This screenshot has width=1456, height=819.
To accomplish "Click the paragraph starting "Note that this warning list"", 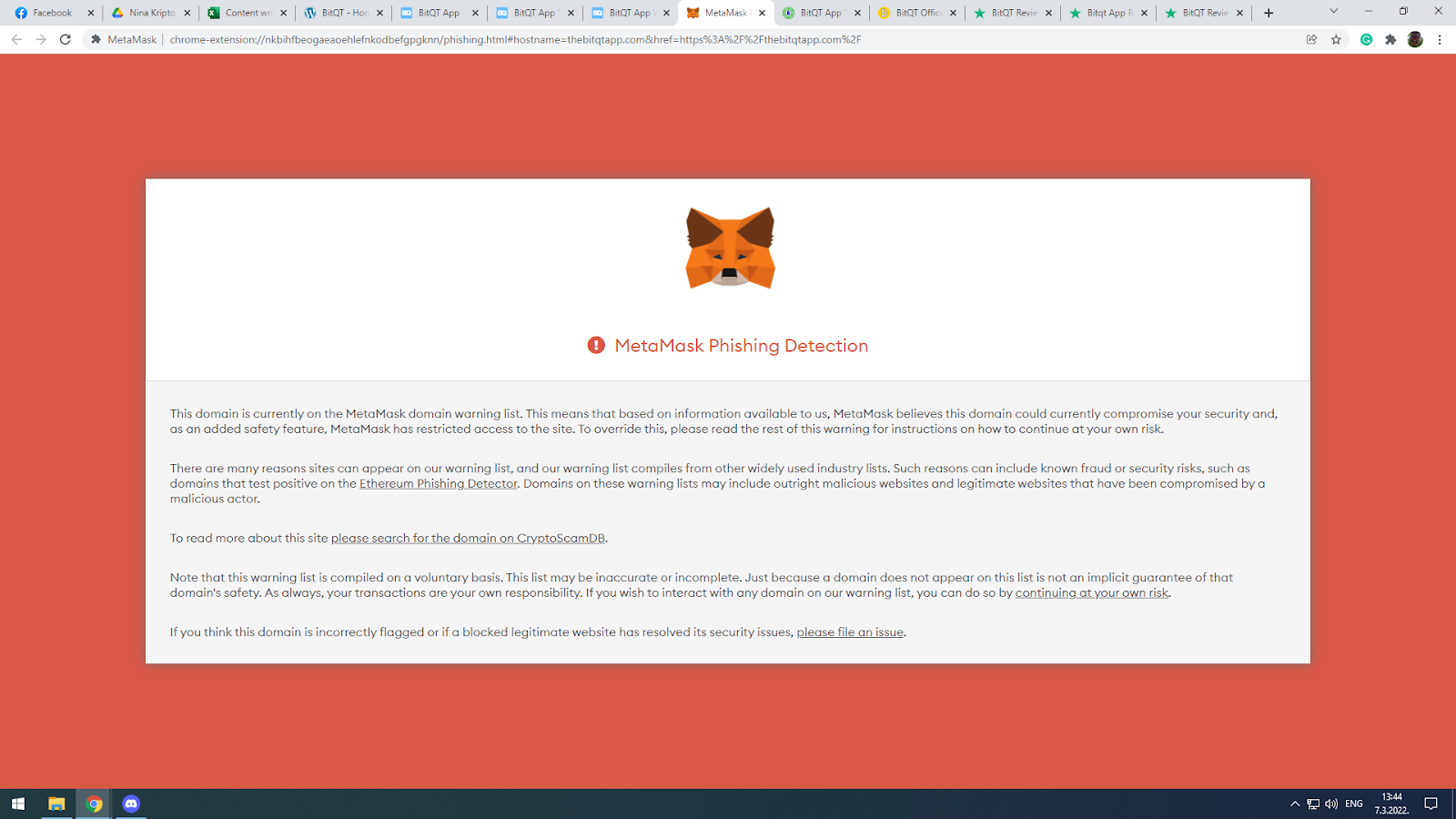I will pos(702,585).
